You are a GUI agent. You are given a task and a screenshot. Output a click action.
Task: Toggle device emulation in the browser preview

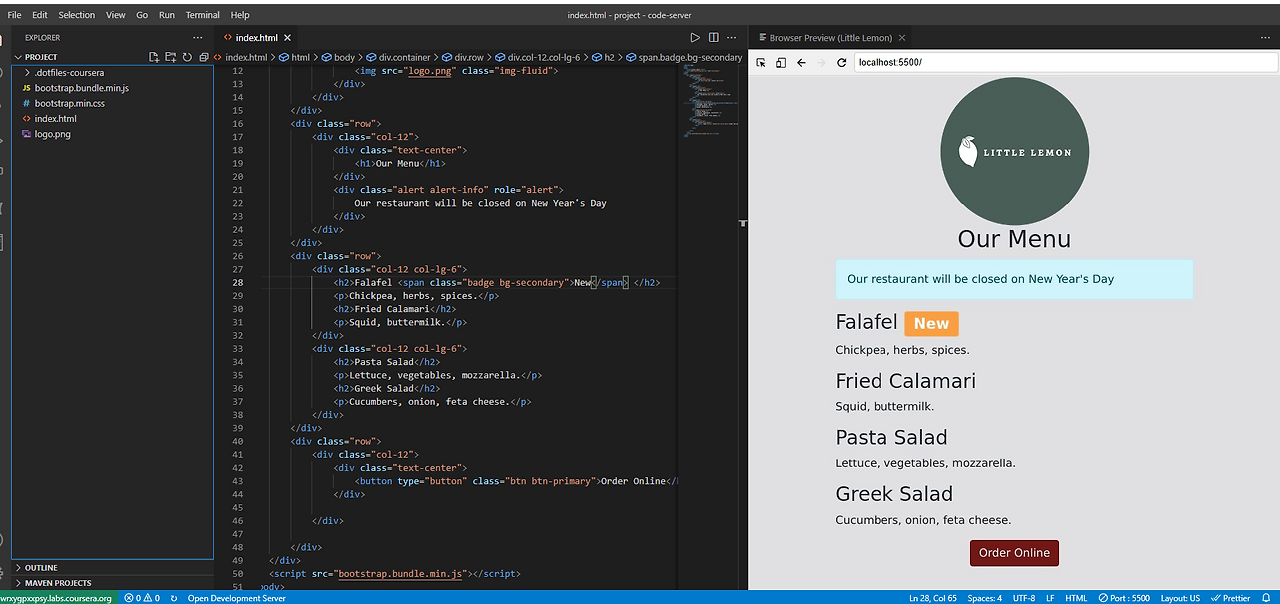pos(781,62)
